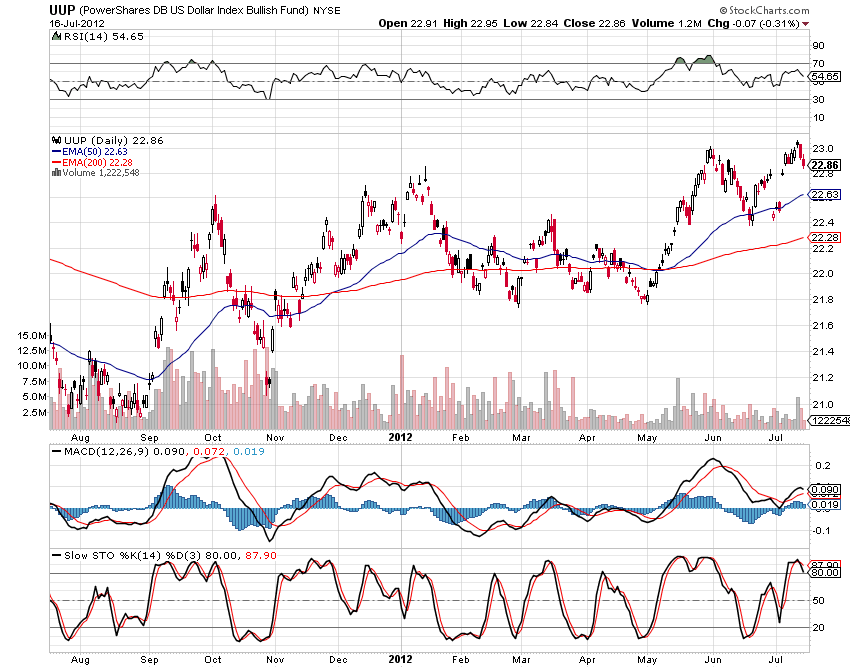Click the UUP ticker symbol title

coord(62,10)
